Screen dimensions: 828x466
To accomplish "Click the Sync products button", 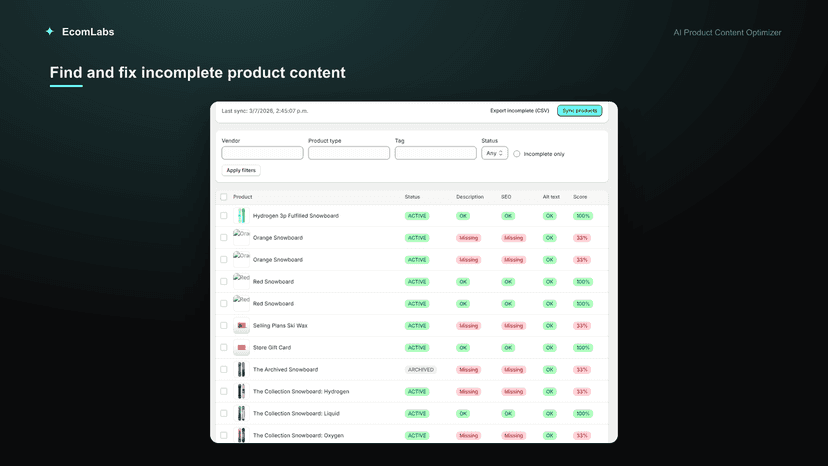I will (x=579, y=110).
